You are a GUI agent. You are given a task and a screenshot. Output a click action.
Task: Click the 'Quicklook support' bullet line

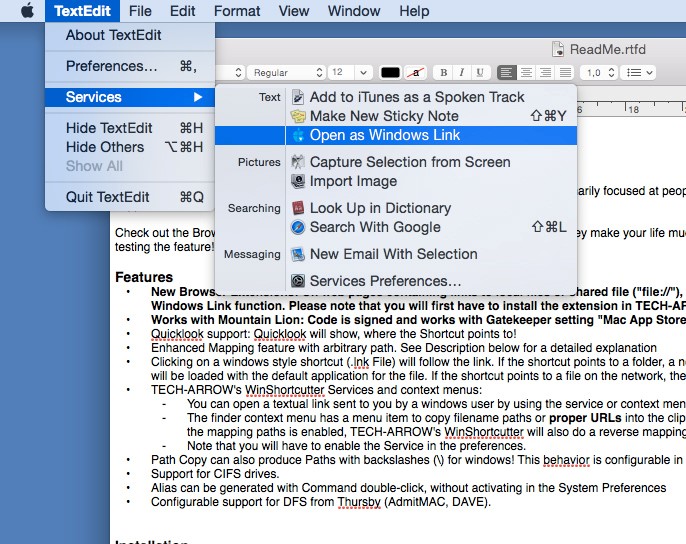[333, 334]
